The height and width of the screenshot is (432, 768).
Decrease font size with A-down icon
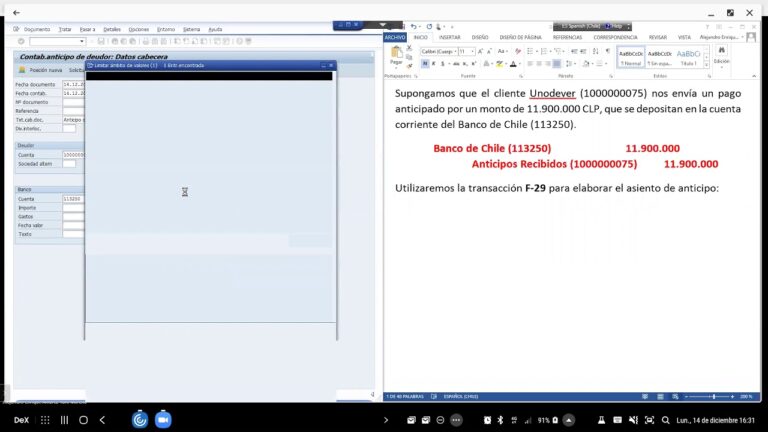489,51
